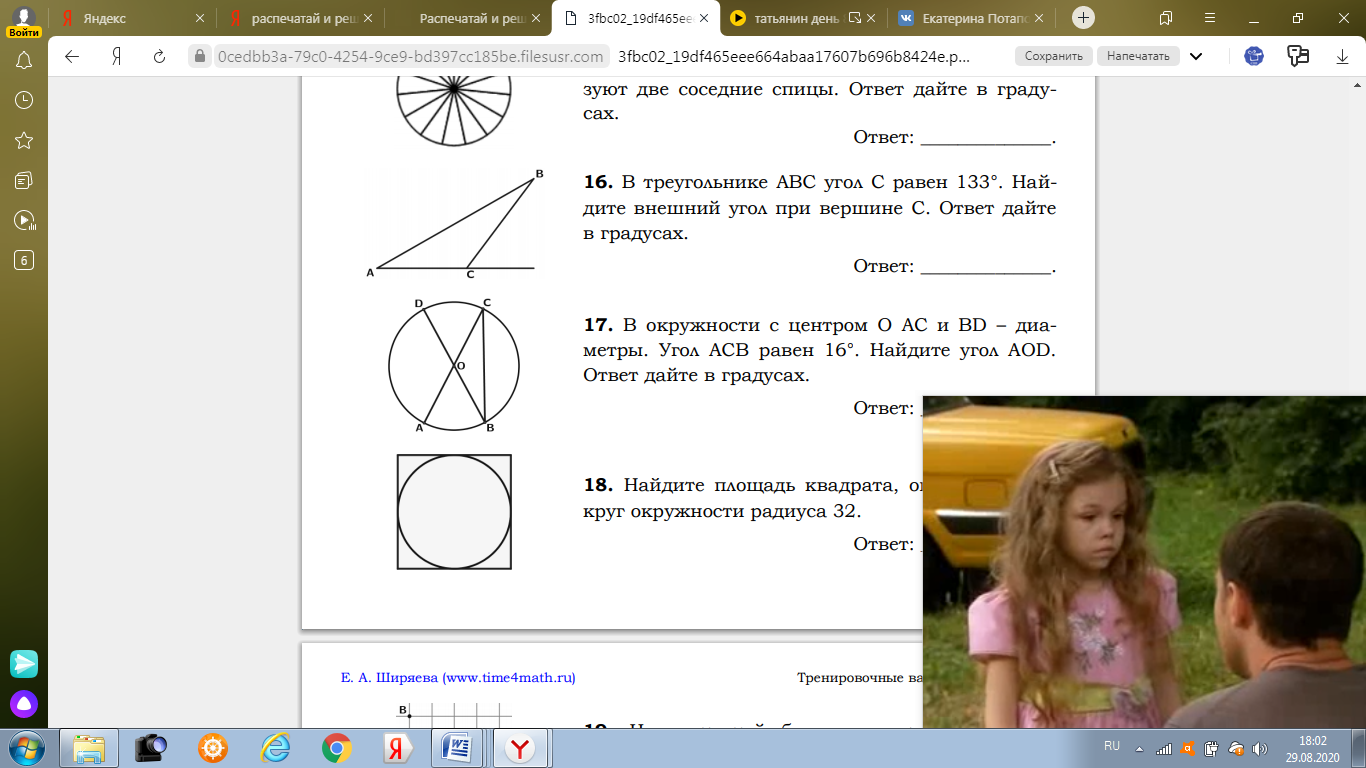
Task: Open the messenger arrow icon in sidebar
Action: (x=24, y=663)
